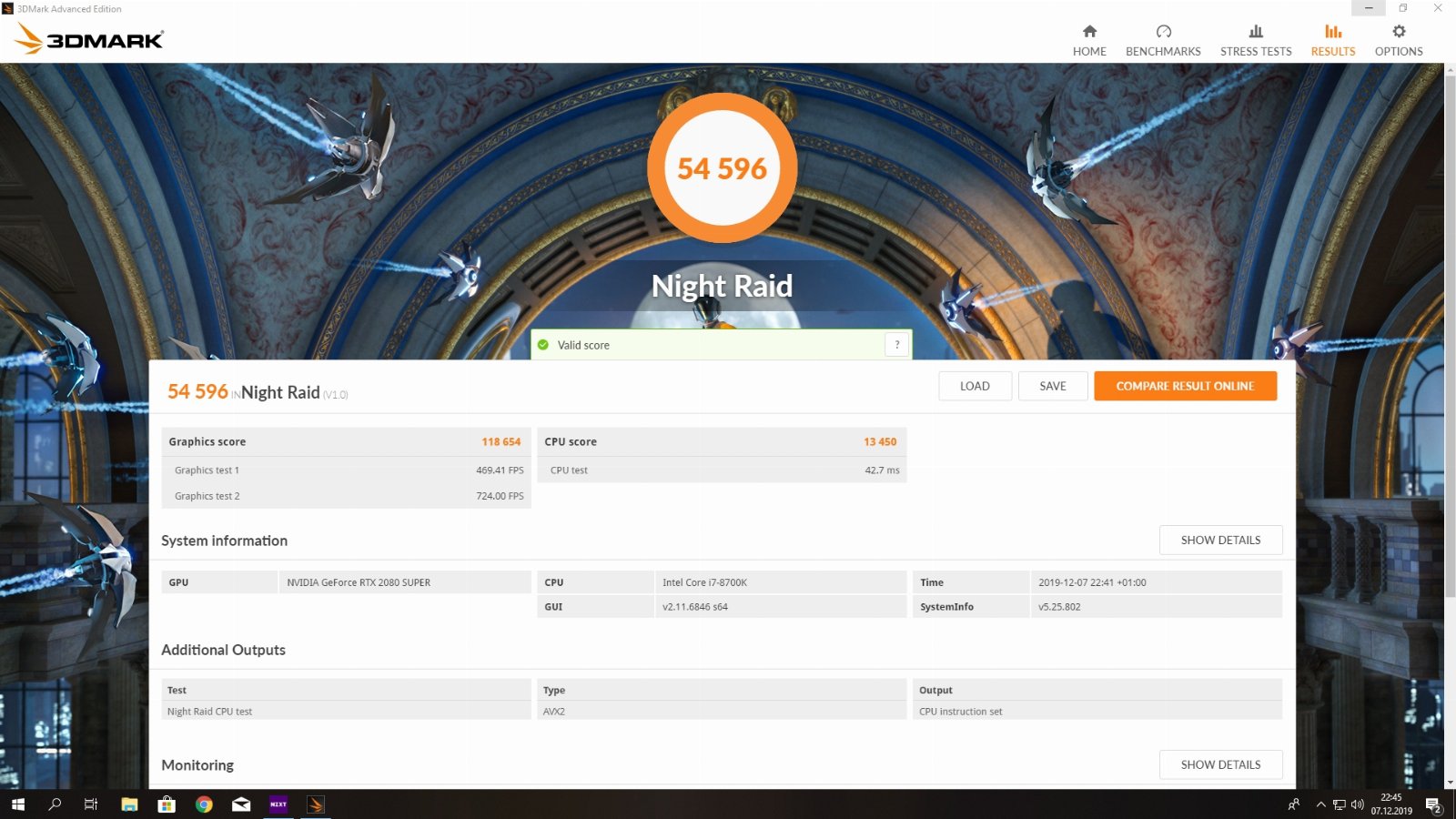Click the network tray icon

coord(1340,804)
